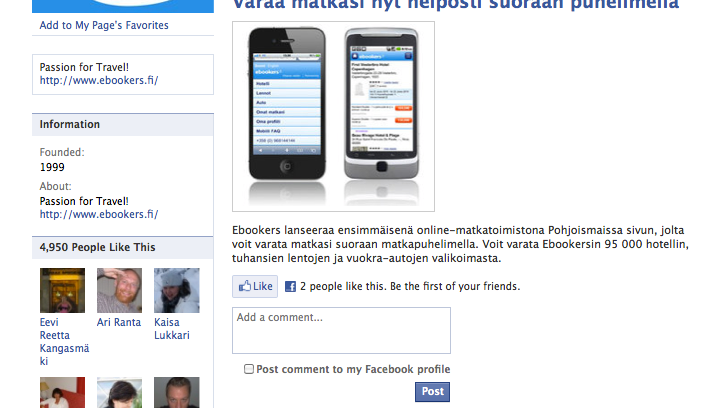Image resolution: width=726 pixels, height=408 pixels.
Task: Open the red-background profile photo in the second row
Action: (62, 392)
